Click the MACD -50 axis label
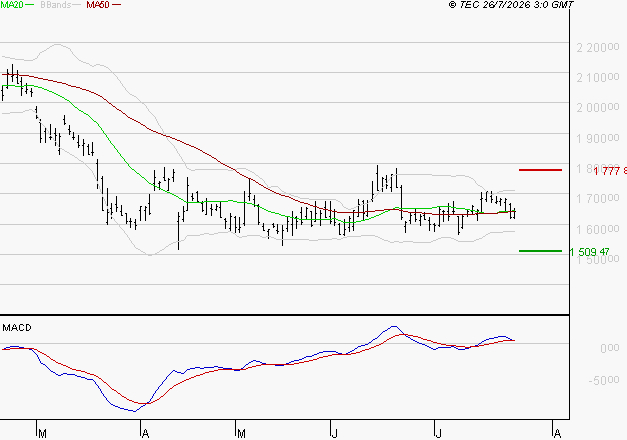Image resolution: width=627 pixels, height=440 pixels. pyautogui.click(x=604, y=380)
